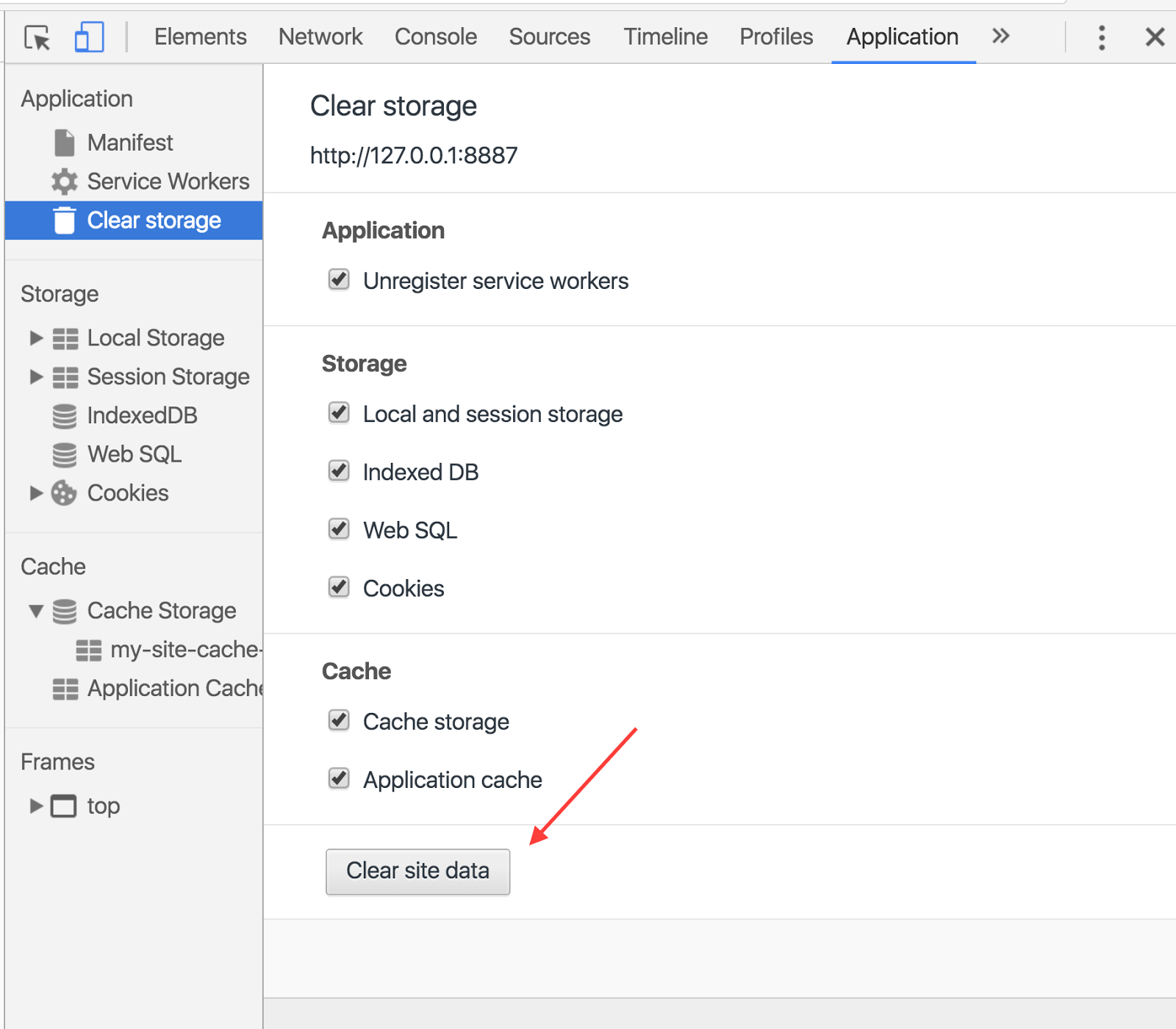Open Cache Storage in the sidebar
1176x1029 pixels.
(x=162, y=611)
